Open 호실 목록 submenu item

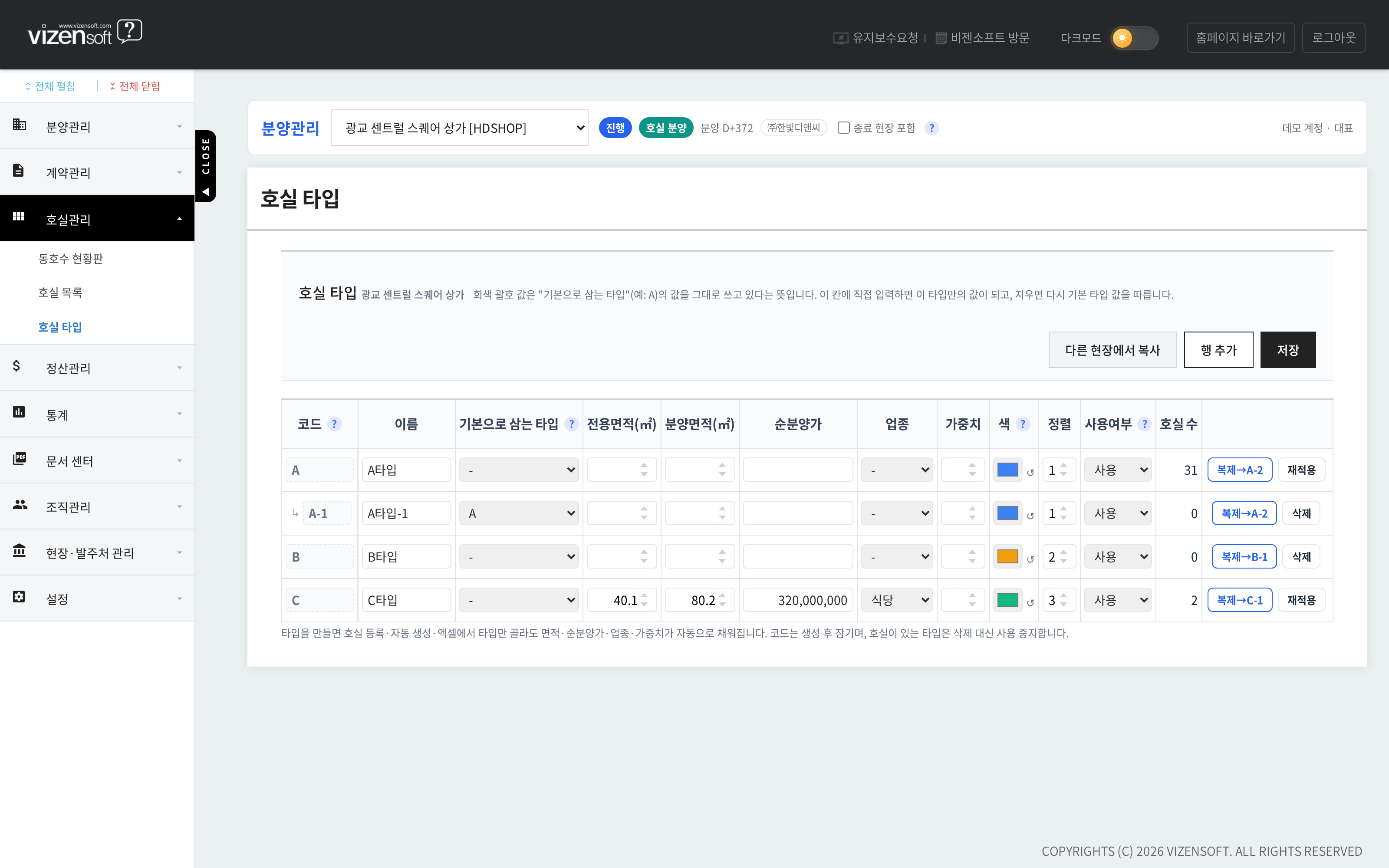(x=60, y=292)
